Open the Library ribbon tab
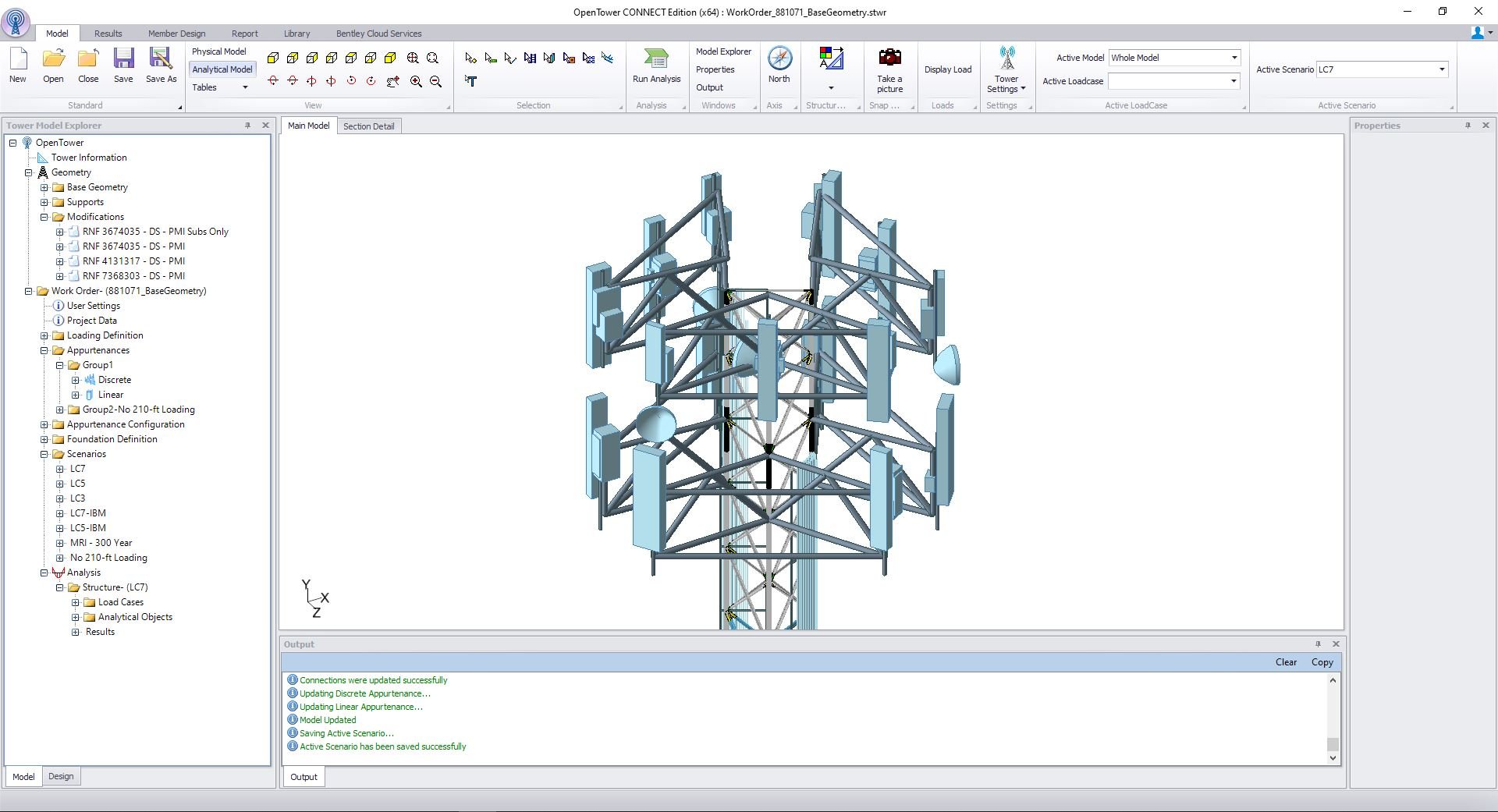This screenshot has width=1498, height=812. [296, 34]
